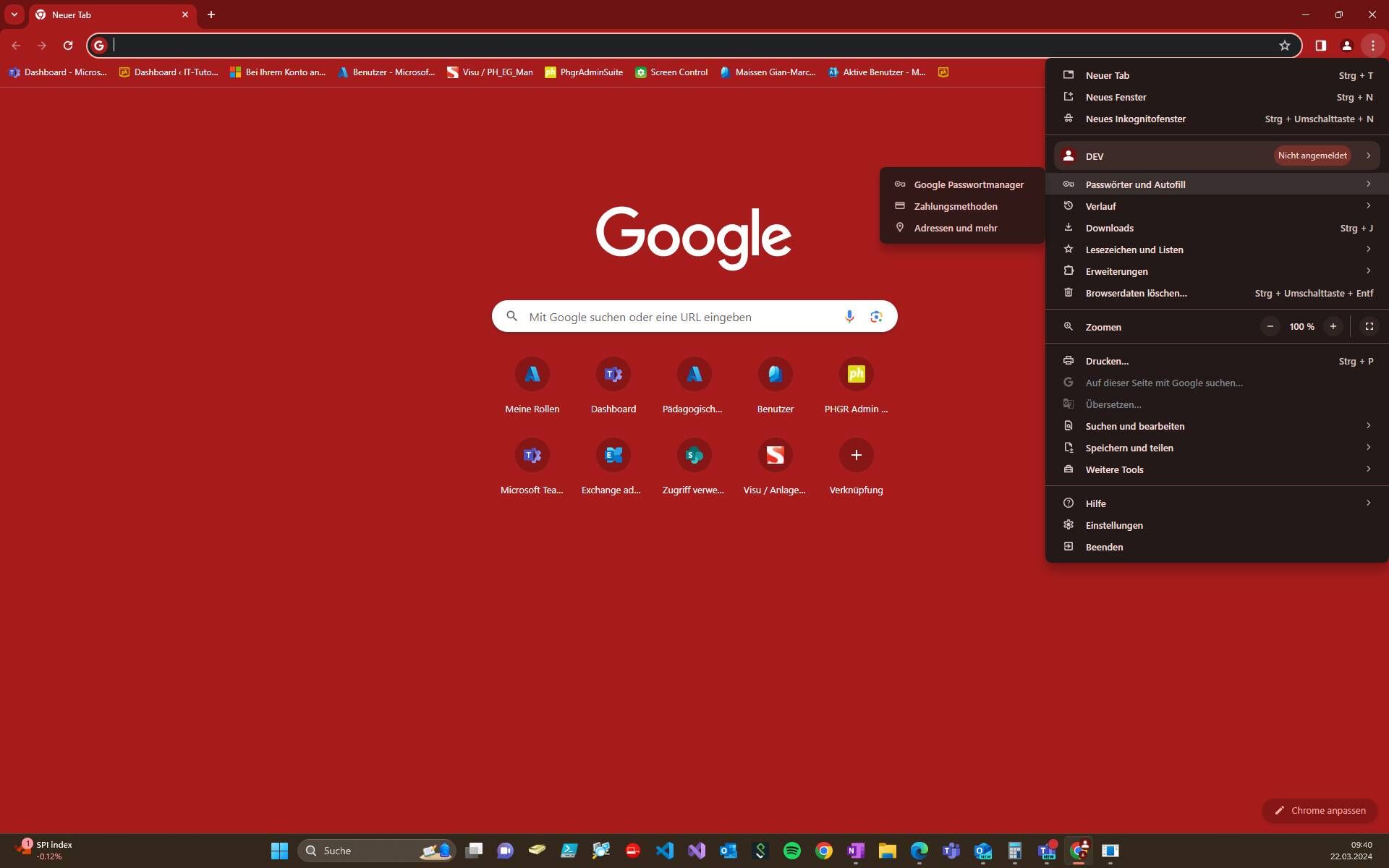Expand Lesezeichen und Listen submenu
Viewport: 1389px width, 868px height.
point(1217,250)
